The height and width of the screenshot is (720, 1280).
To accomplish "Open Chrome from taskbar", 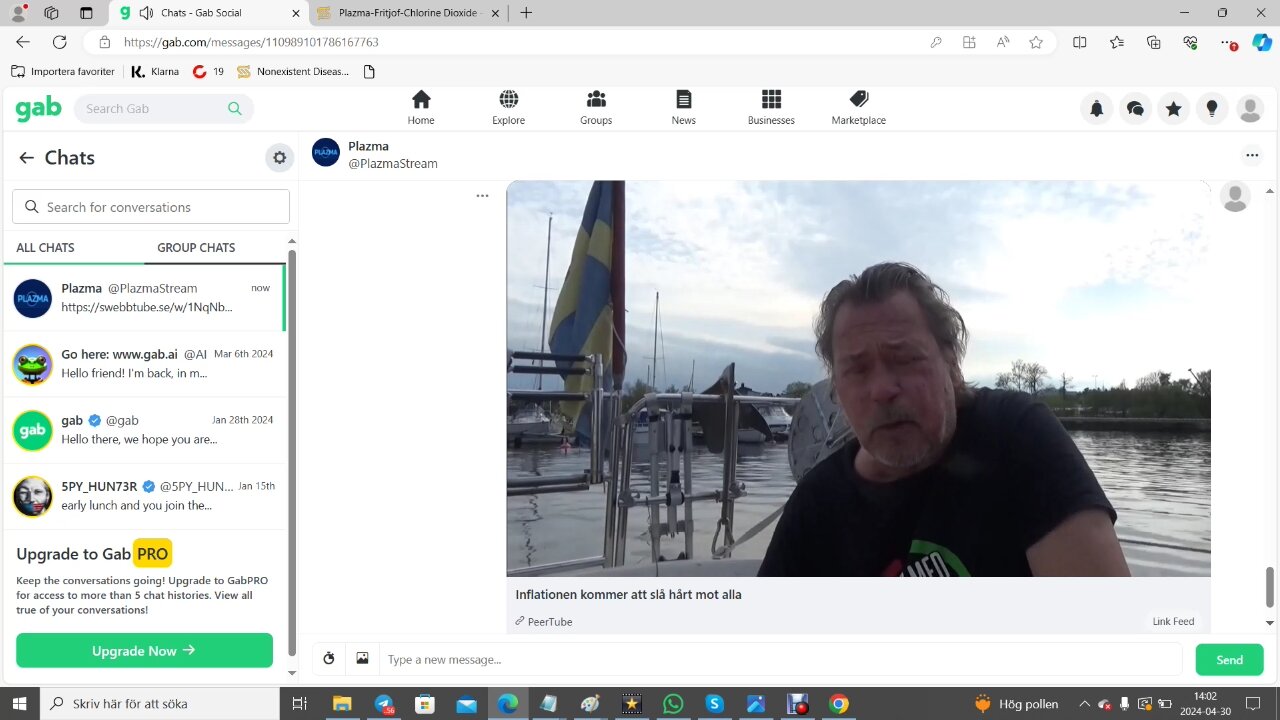I will tap(838, 704).
